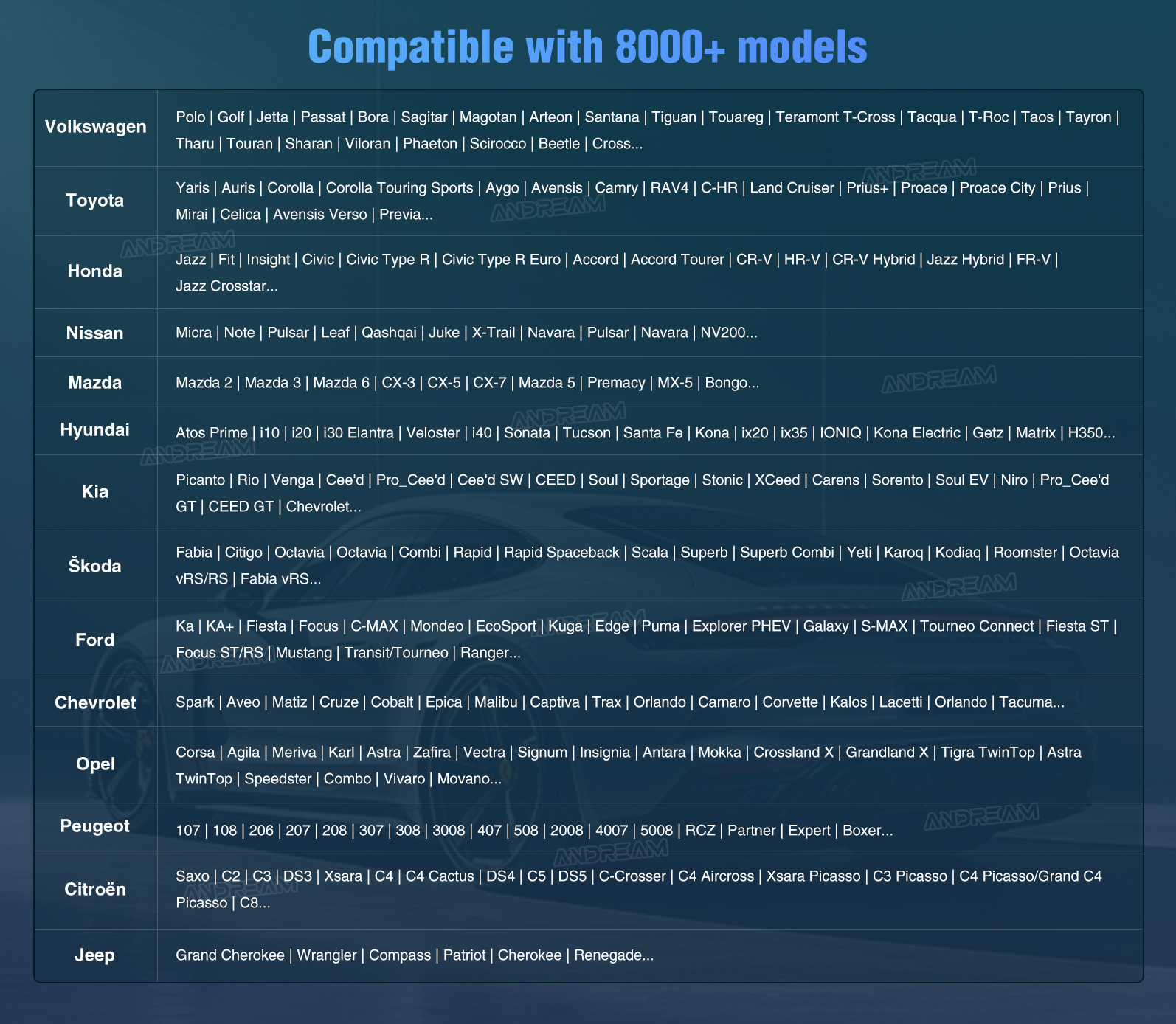
Task: Select 'Tiguan' in the Volkswagen row
Action: coord(674,117)
